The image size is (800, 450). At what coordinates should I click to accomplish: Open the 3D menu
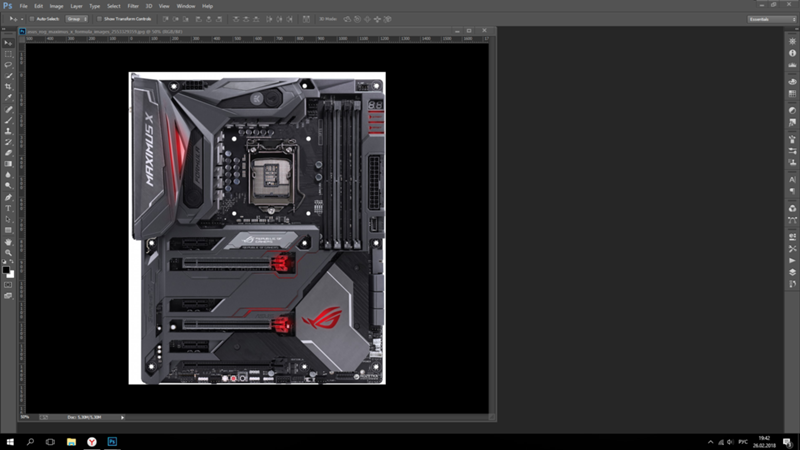148,6
